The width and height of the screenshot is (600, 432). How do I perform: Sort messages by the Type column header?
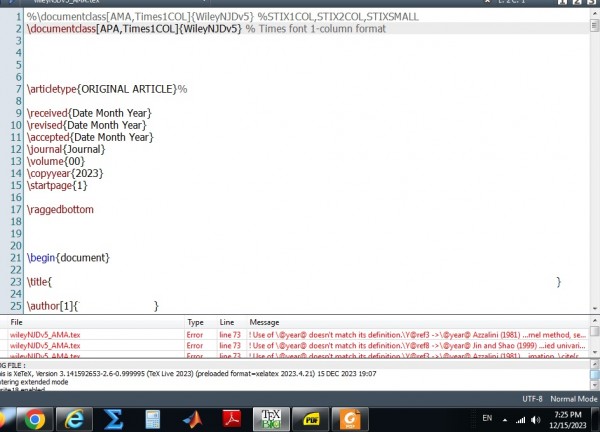pyautogui.click(x=196, y=323)
